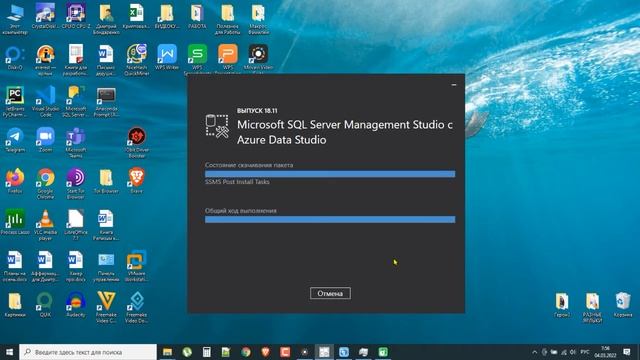Open File Explorer from the taskbar
Viewport: 640px width, 360px height.
(x=167, y=352)
